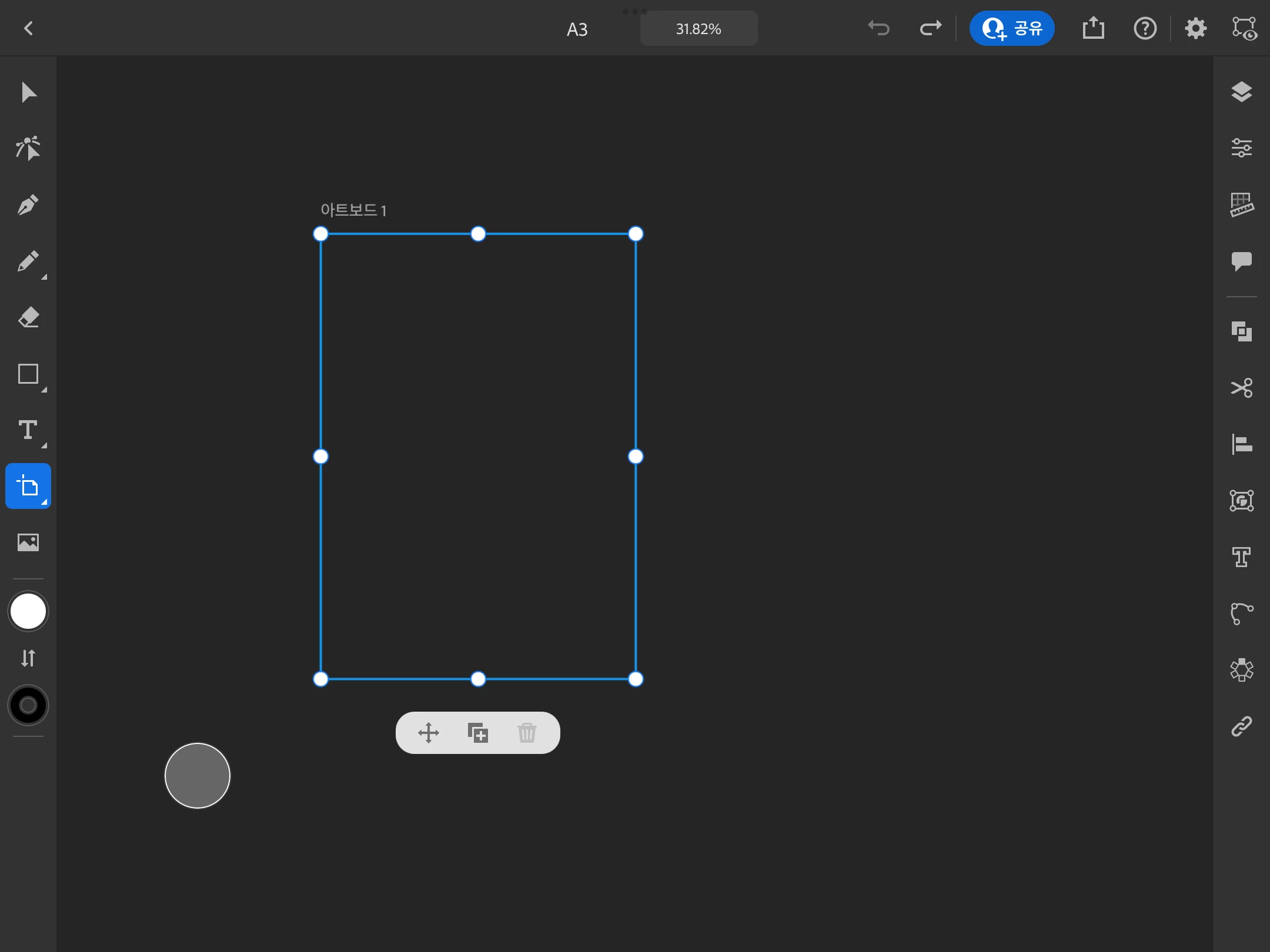Open the Align panel
The height and width of the screenshot is (952, 1270).
(1241, 444)
